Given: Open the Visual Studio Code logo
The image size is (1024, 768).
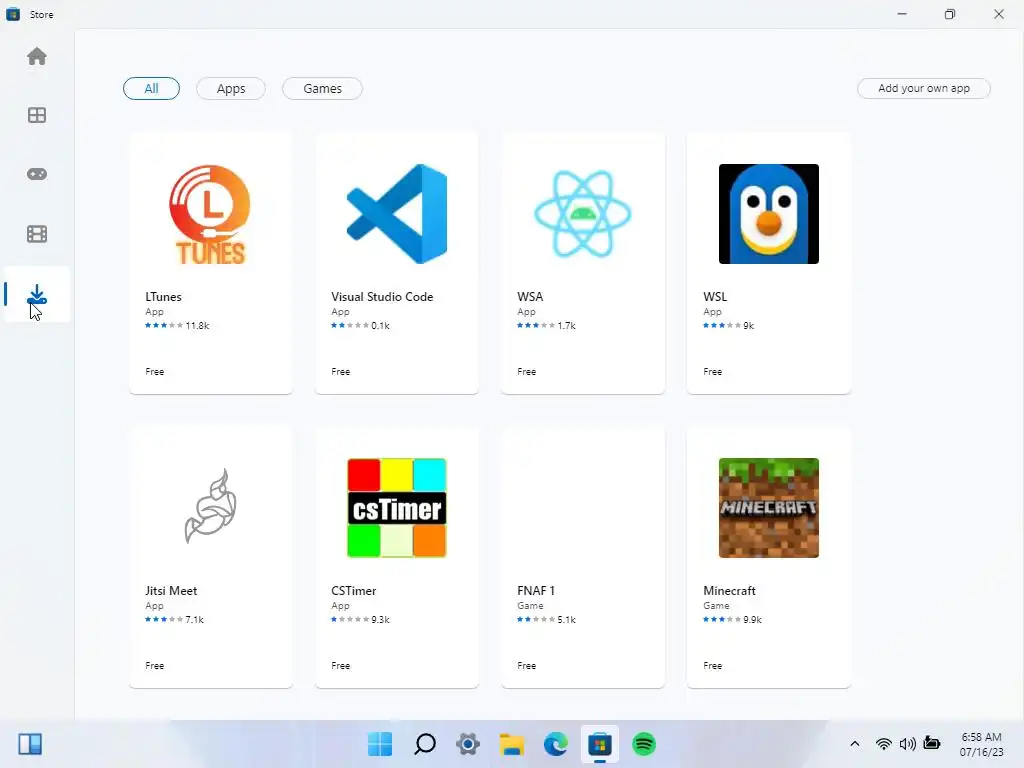Looking at the screenshot, I should 397,214.
